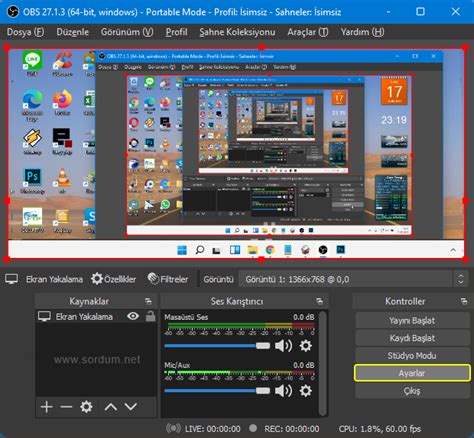
Task: Enable Stüdyo Modu
Action: coord(412,356)
